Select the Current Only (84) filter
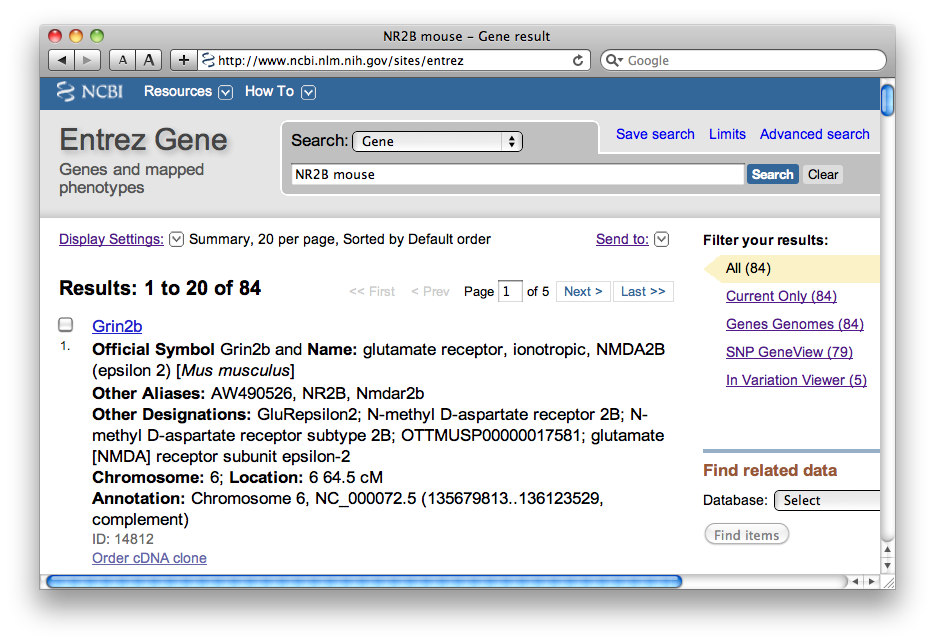 point(781,296)
